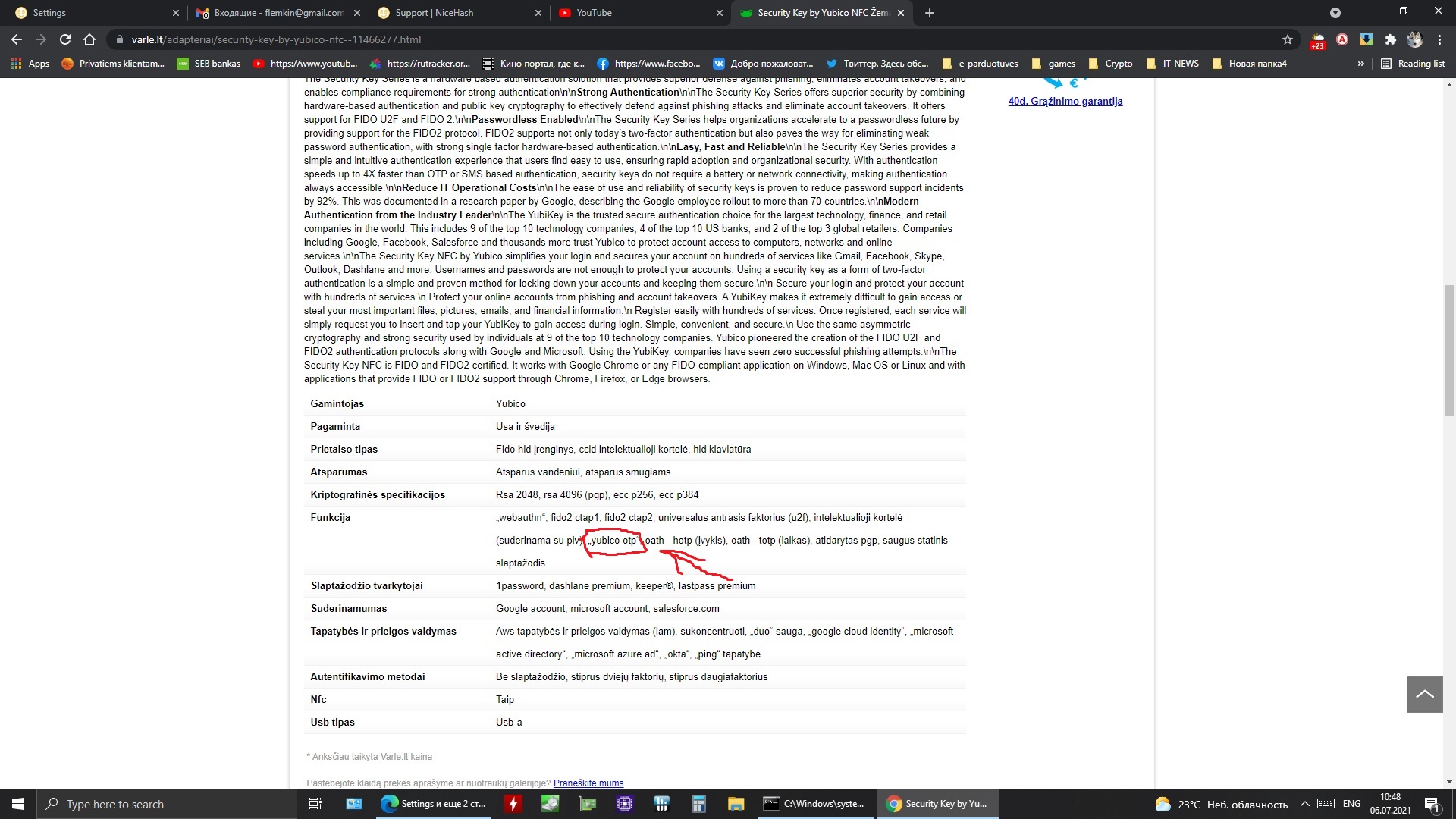The image size is (1456, 819).
Task: View site security lock information
Action: click(119, 39)
